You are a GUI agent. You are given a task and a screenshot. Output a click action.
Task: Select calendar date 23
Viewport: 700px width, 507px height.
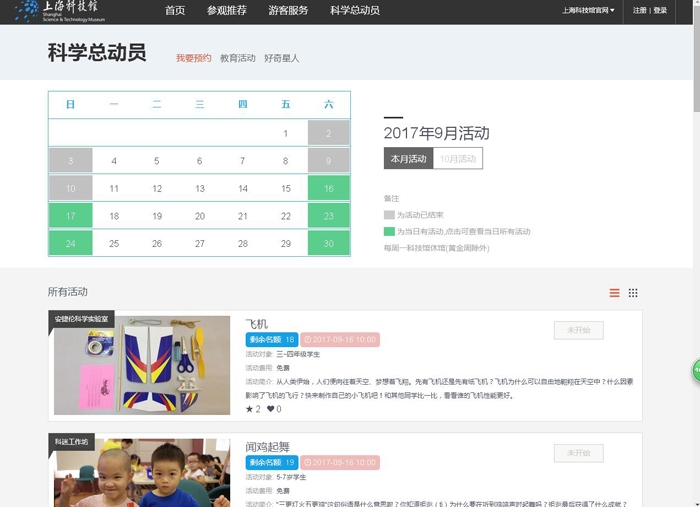coord(329,216)
